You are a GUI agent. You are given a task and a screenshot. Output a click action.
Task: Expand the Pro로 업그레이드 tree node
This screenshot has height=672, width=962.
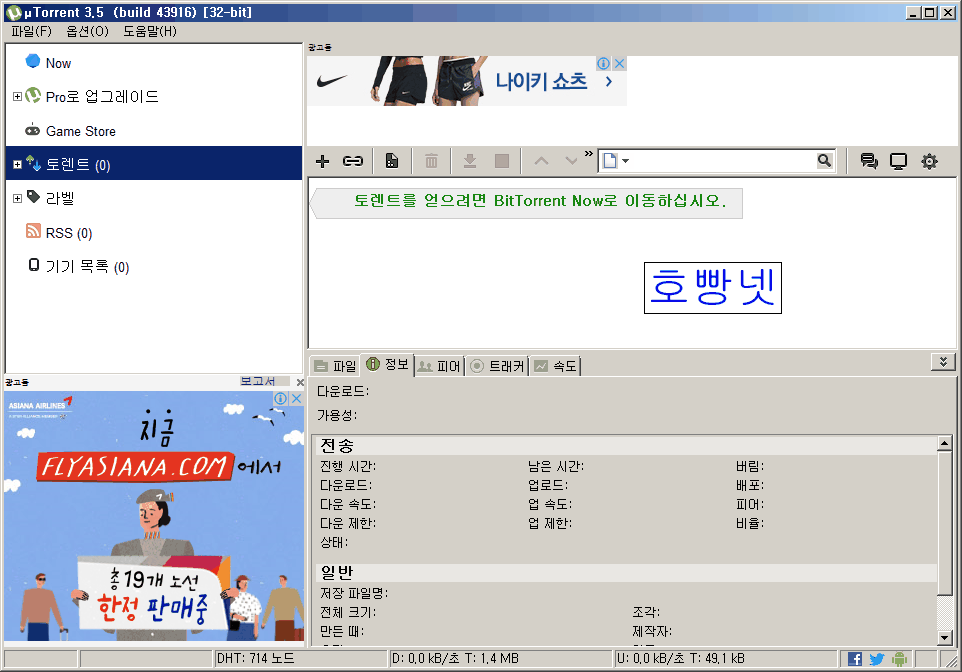[x=17, y=96]
